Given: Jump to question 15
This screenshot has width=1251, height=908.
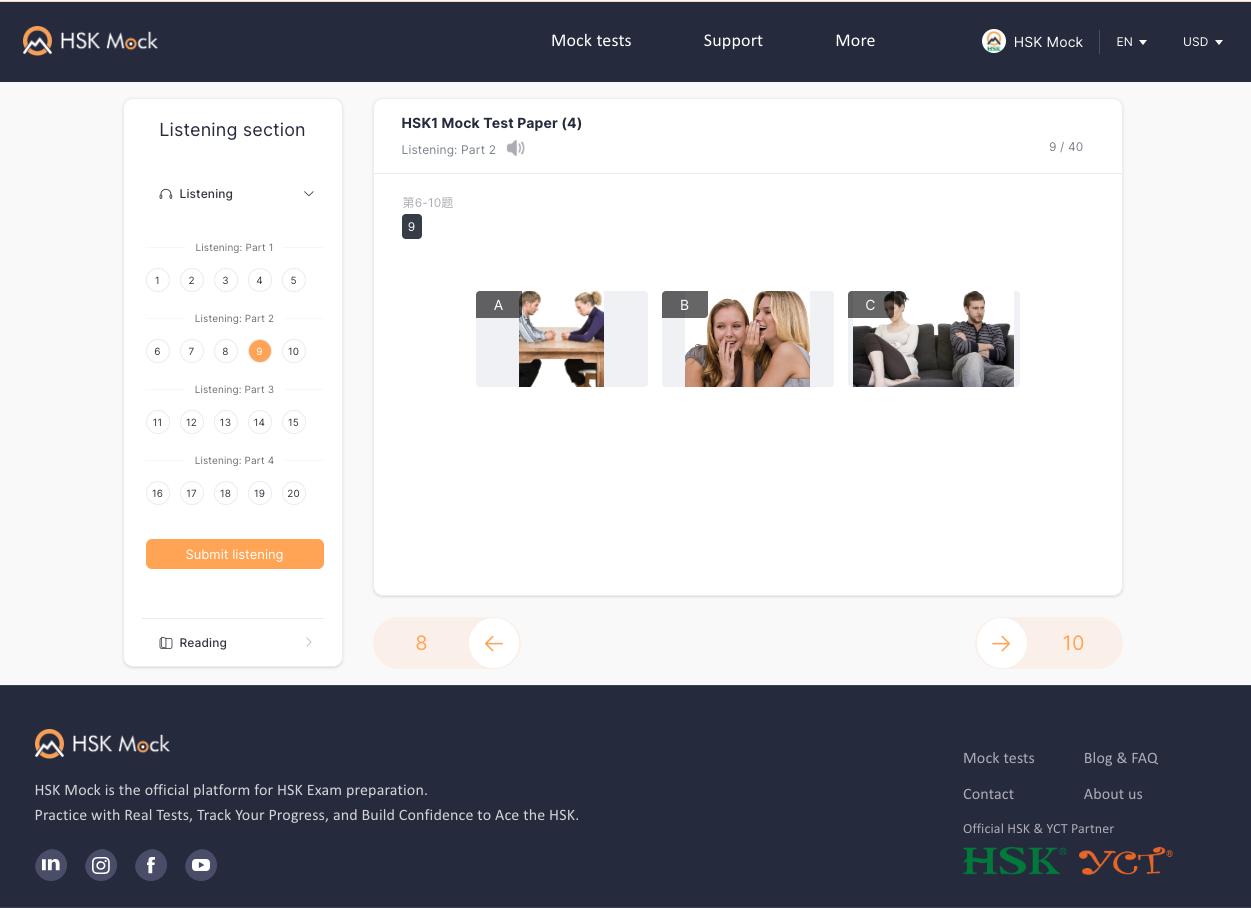Looking at the screenshot, I should 293,422.
